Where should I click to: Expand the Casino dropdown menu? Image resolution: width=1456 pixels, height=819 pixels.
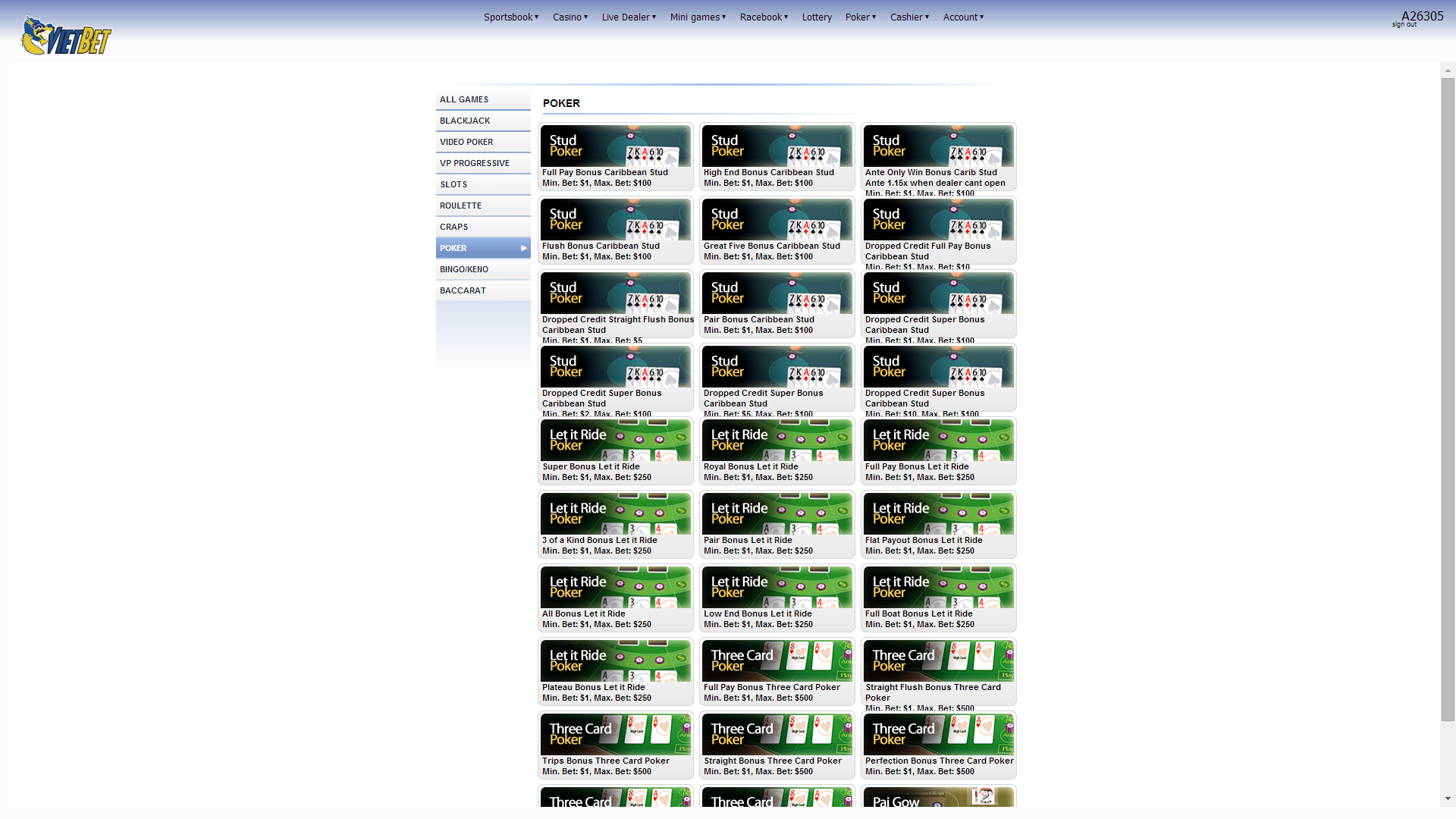click(x=570, y=17)
